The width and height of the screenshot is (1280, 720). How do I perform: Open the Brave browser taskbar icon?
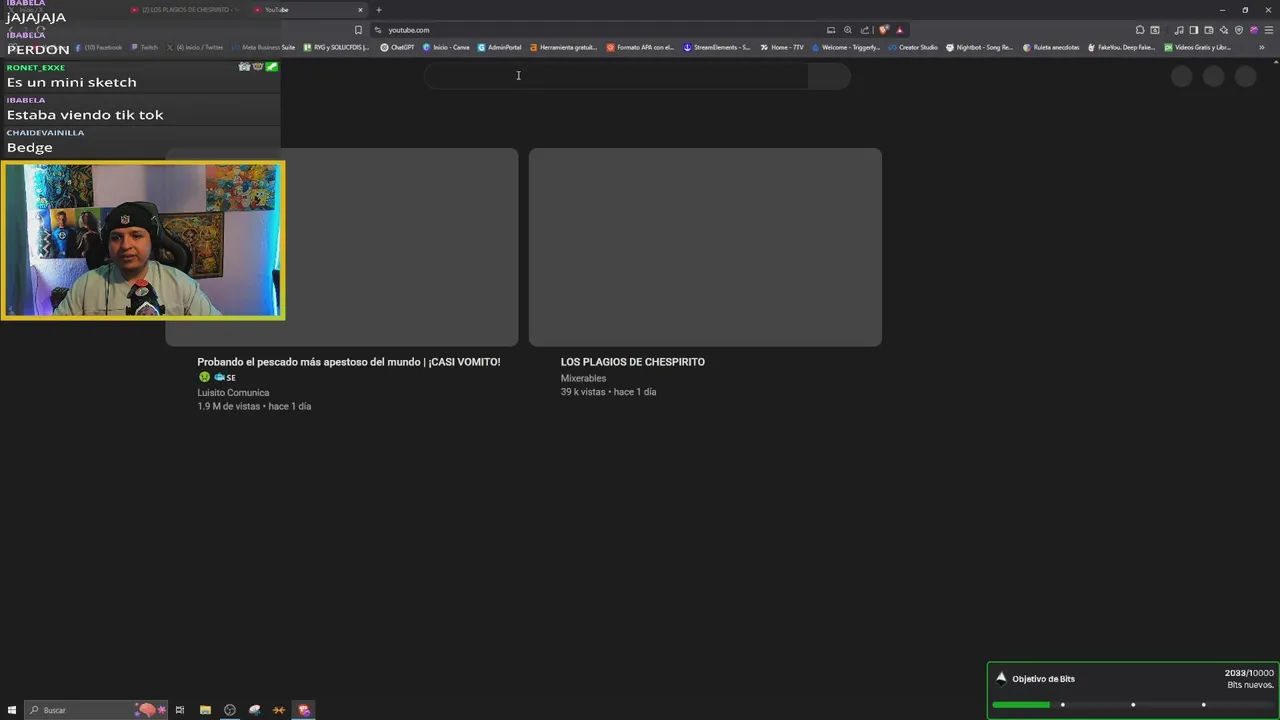(304, 710)
